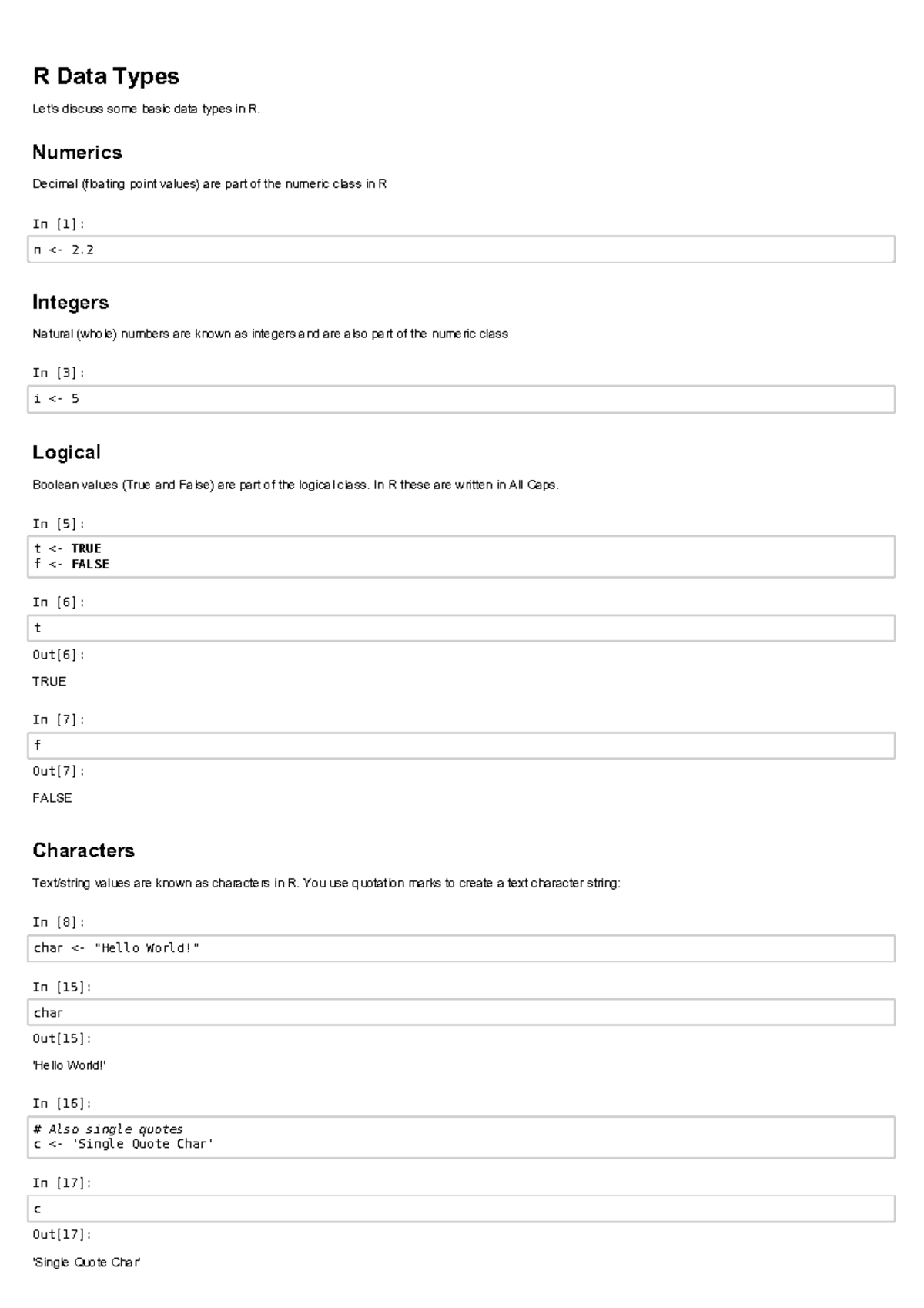The width and height of the screenshot is (924, 1308).
Task: Click the 'Hello World!' output text
Action: [x=69, y=1065]
